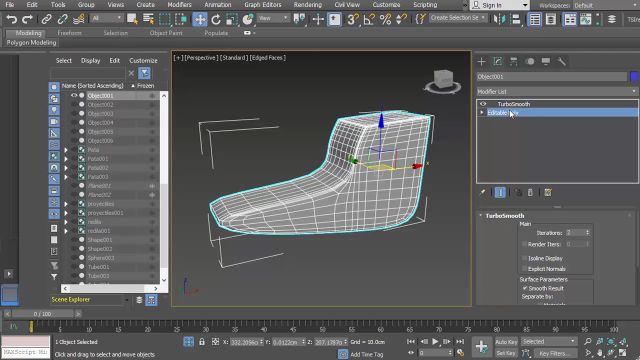Choose the Select Object tool
Image resolution: width=640 pixels, height=360 pixels.
point(132,19)
